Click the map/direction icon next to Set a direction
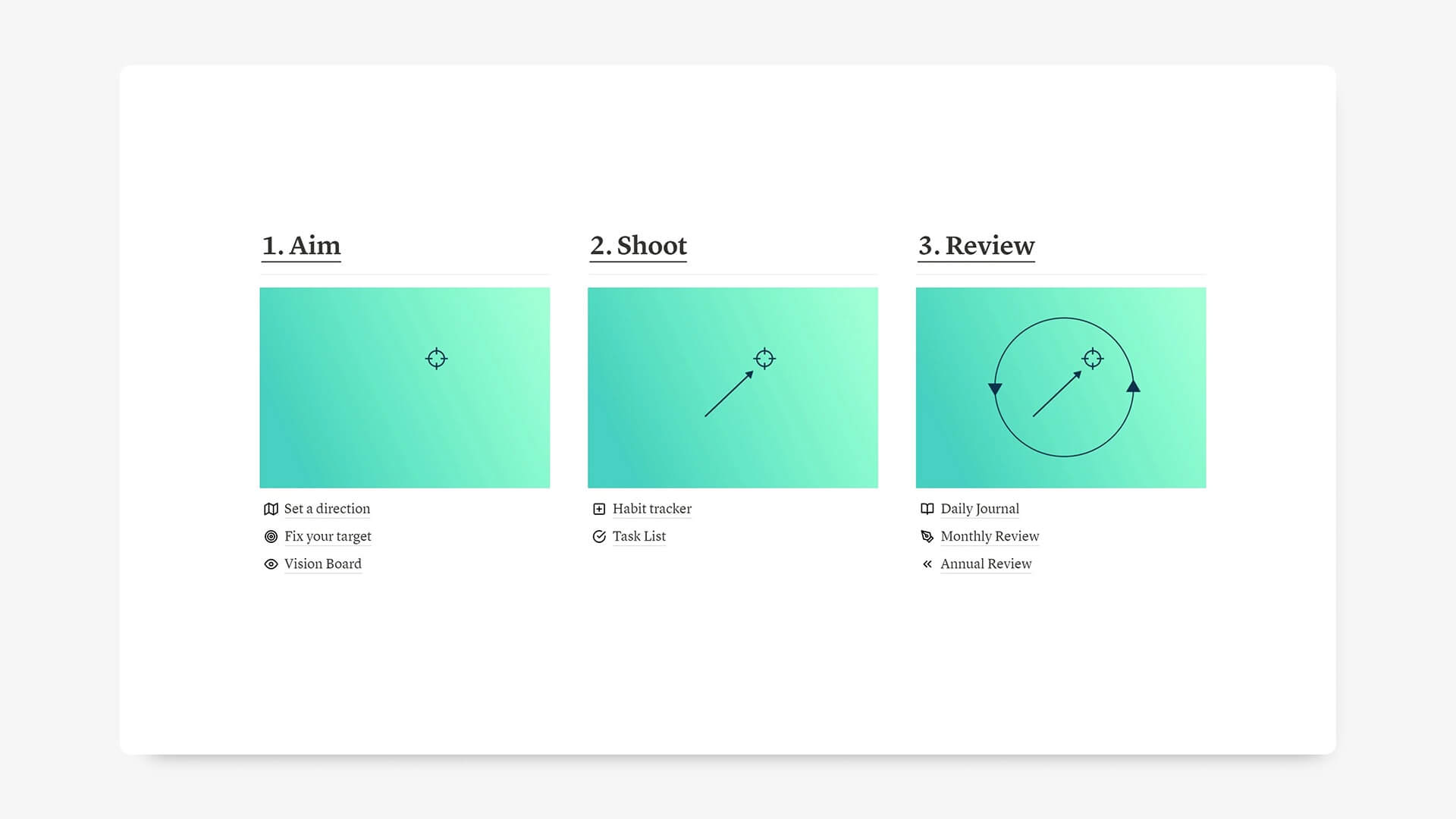The image size is (1456, 819). 270,508
